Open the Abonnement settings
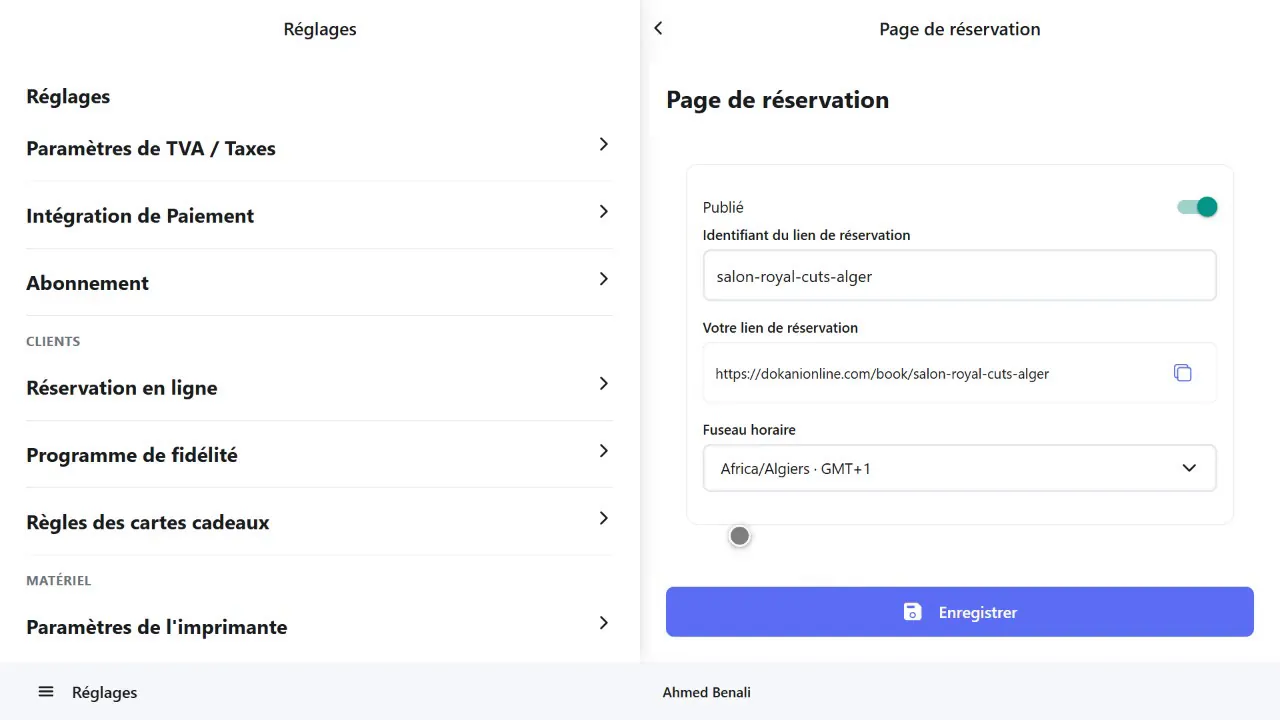Viewport: 1280px width, 720px height. pyautogui.click(x=319, y=282)
